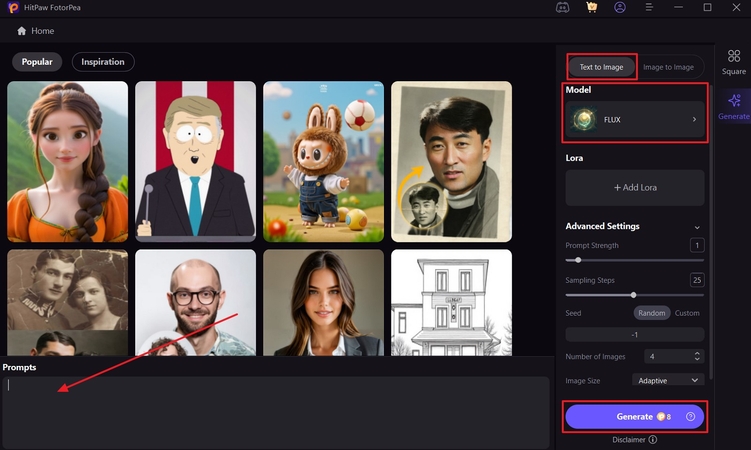Click the Seed label text

tap(573, 313)
